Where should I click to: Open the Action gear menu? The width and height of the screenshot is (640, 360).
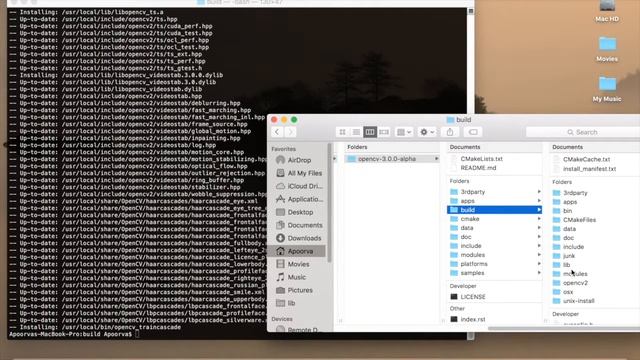tap(427, 132)
